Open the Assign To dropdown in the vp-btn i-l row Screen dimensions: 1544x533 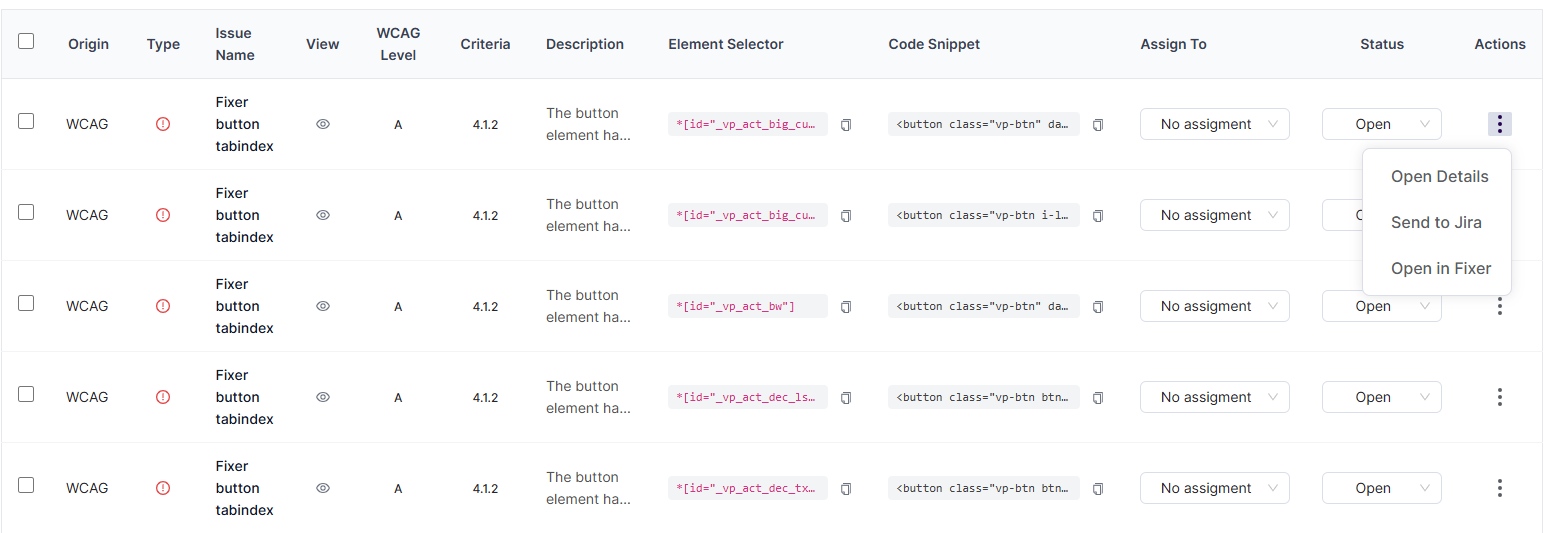[1215, 215]
